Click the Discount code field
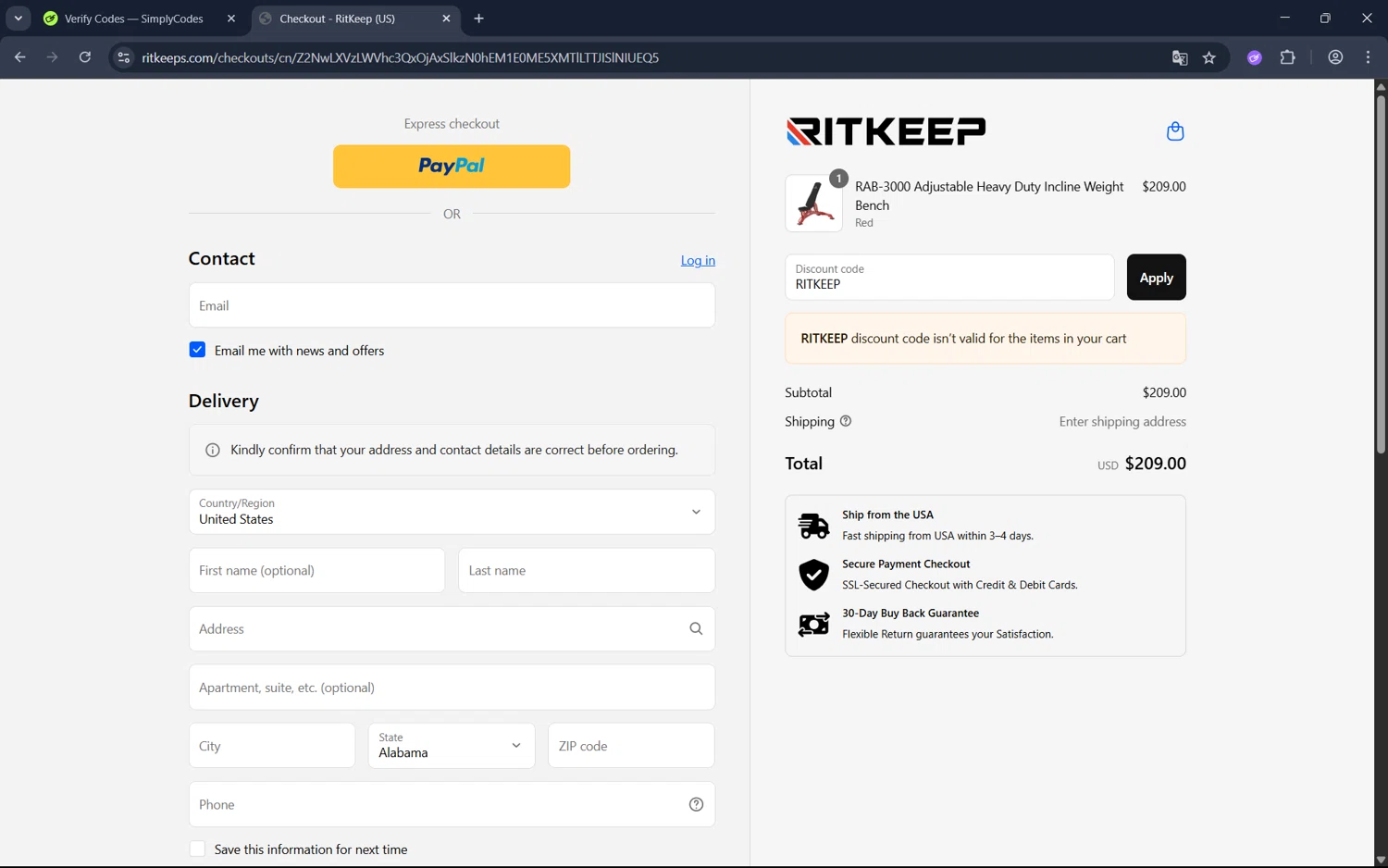The height and width of the screenshot is (868, 1388). coord(949,278)
